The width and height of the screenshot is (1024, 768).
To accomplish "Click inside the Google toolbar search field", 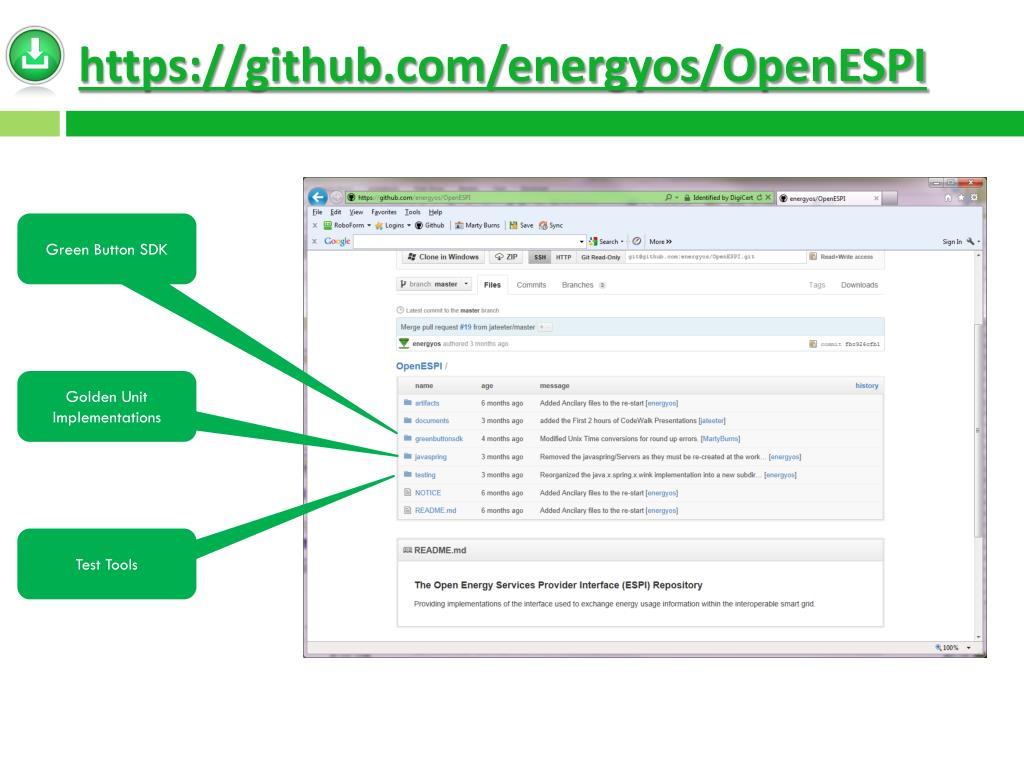I will click(466, 242).
